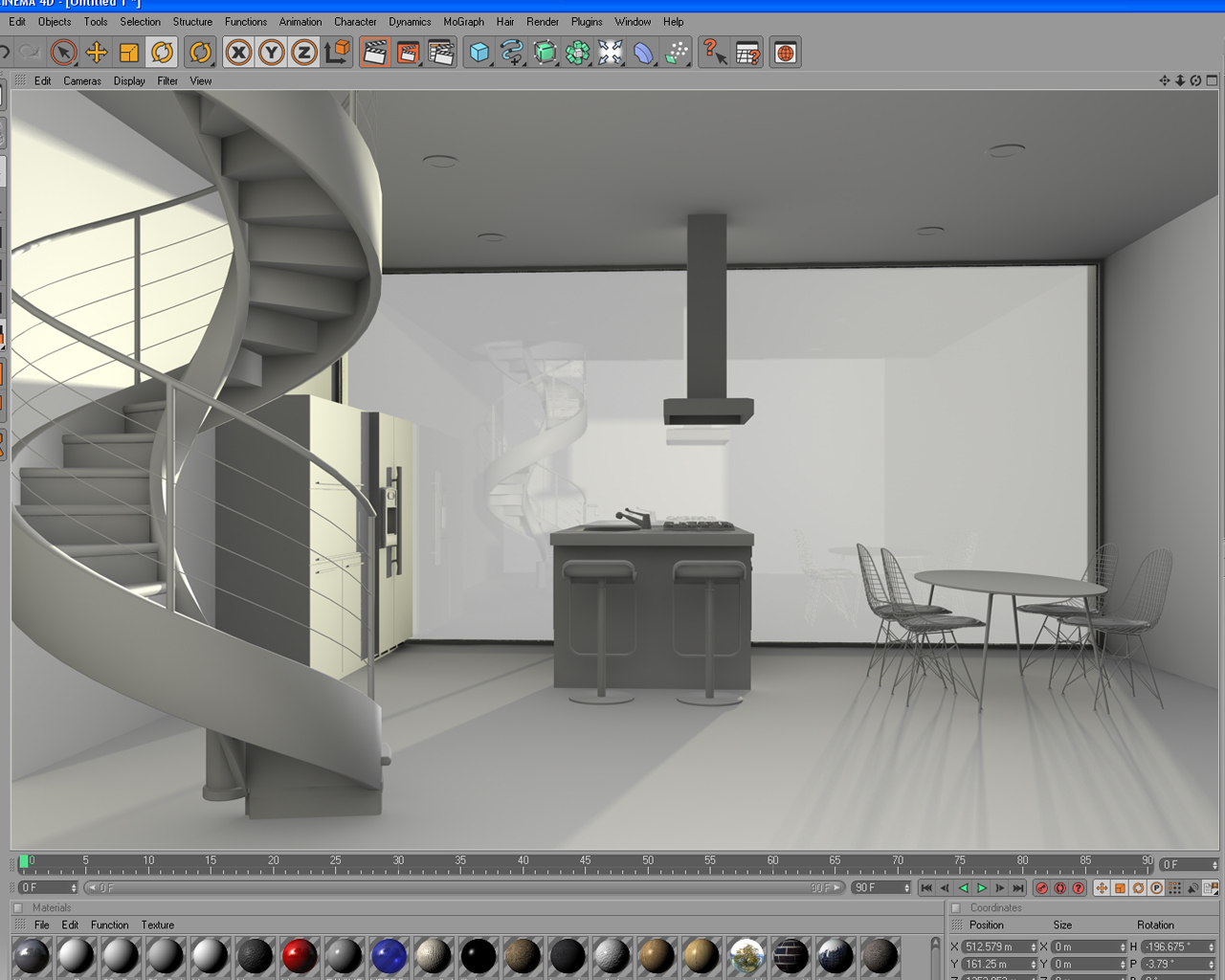This screenshot has height=980, width=1225.
Task: Open Render Settings icon
Action: (441, 53)
